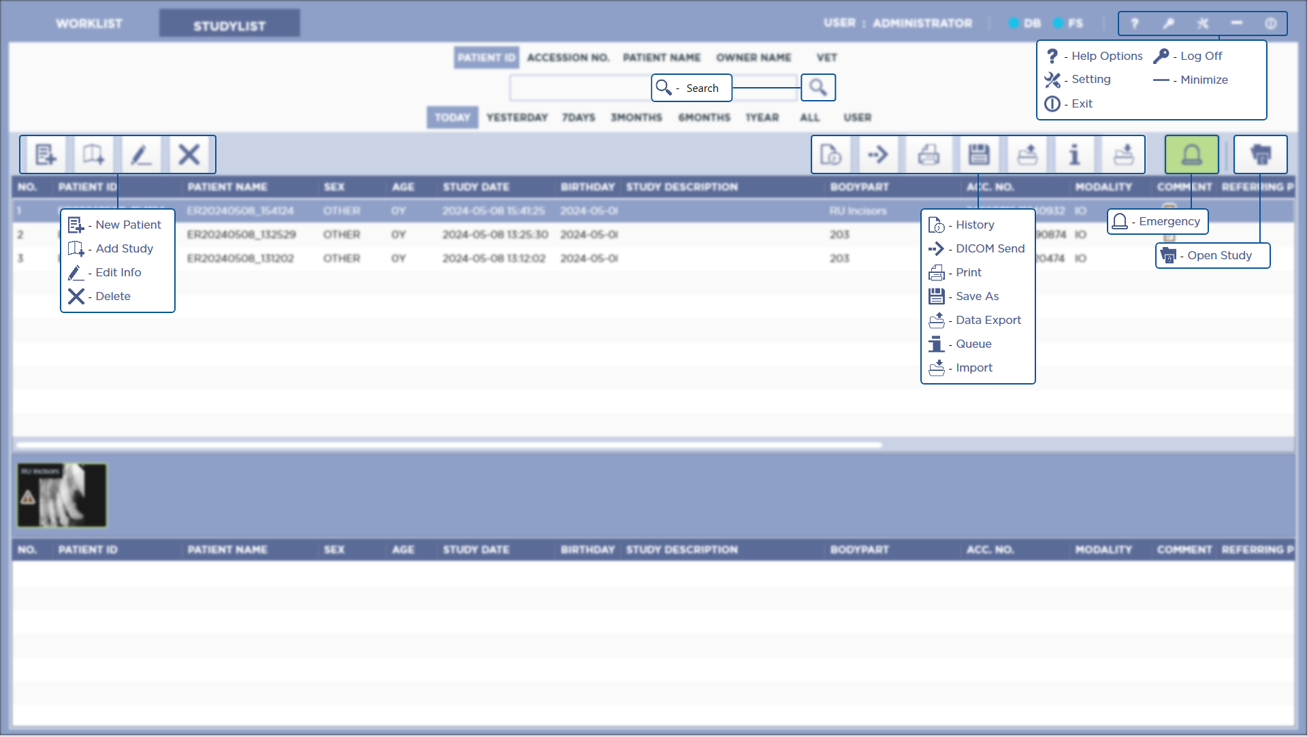1308x737 pixels.
Task: Click the Open Study icon
Action: (1260, 155)
